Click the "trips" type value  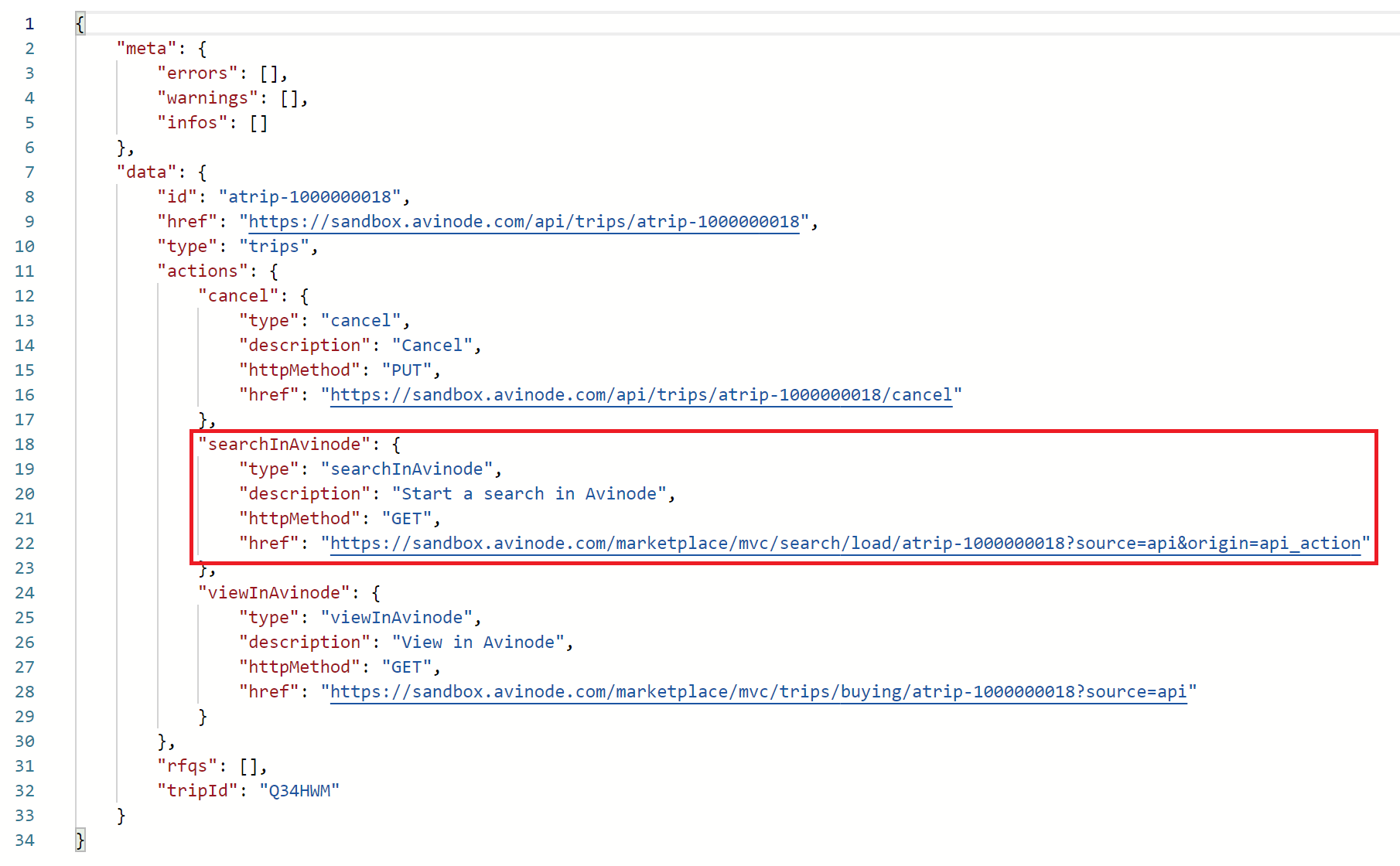(x=274, y=247)
